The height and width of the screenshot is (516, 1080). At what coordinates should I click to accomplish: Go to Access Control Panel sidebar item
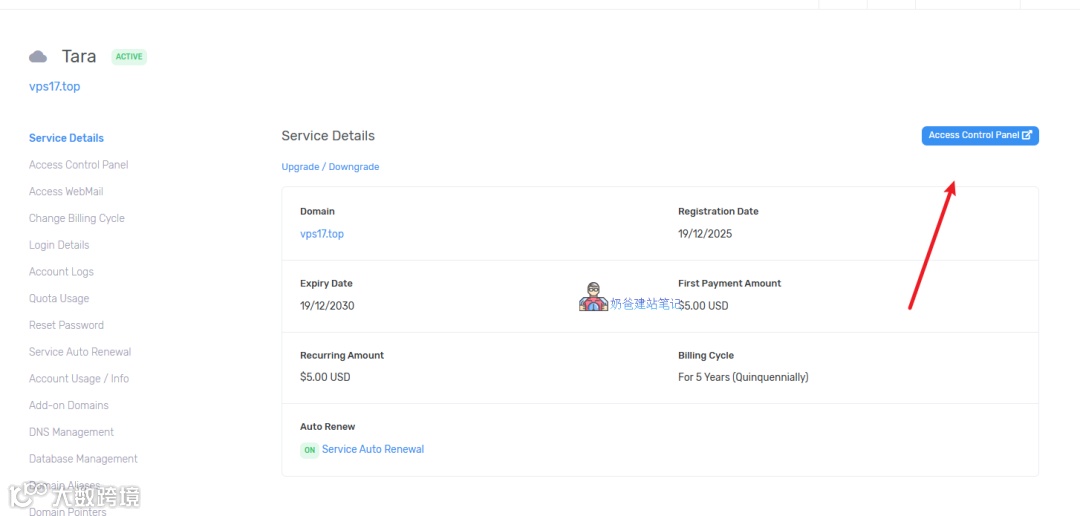pyautogui.click(x=79, y=165)
